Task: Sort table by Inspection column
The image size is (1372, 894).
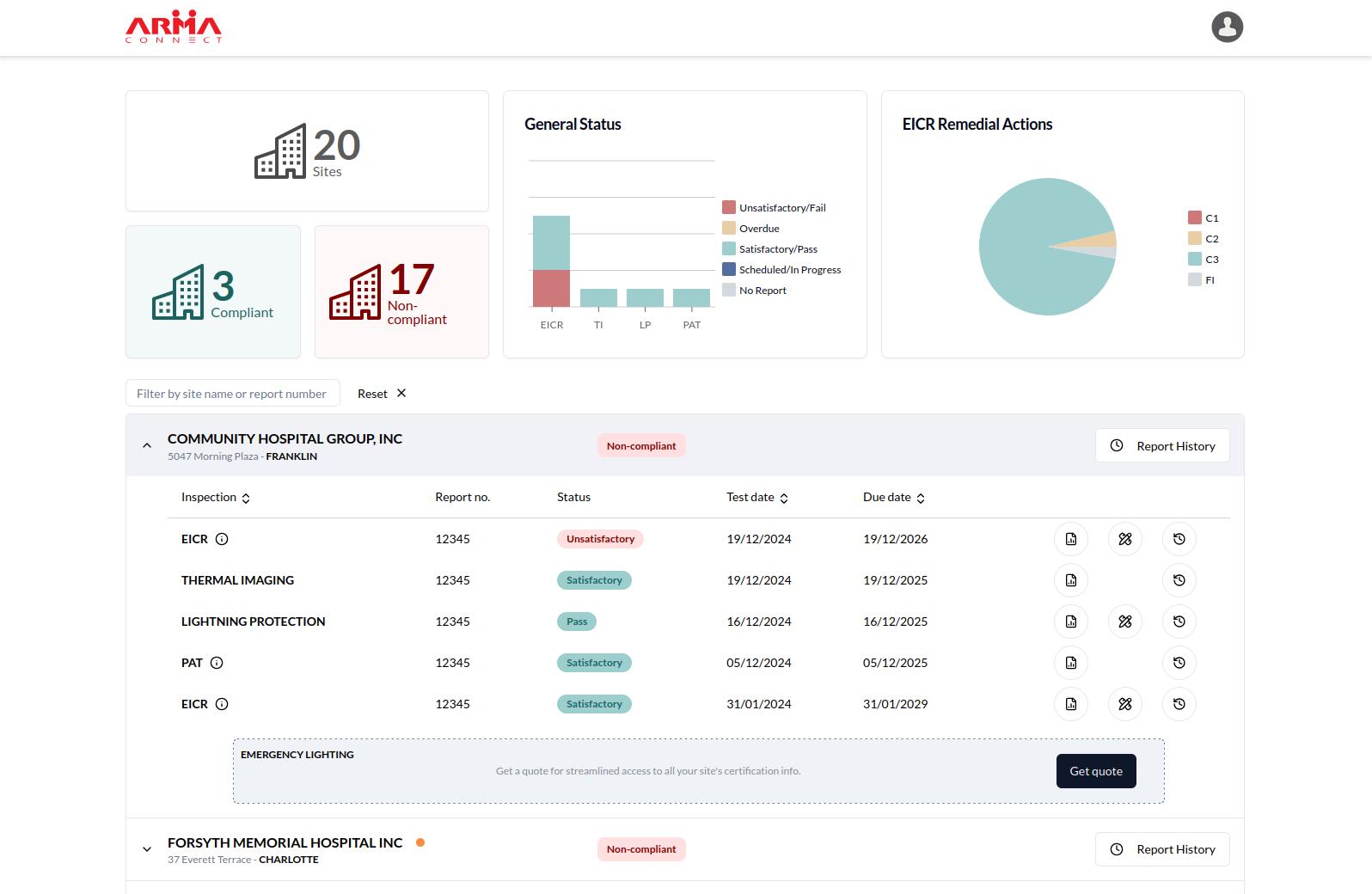Action: (216, 498)
